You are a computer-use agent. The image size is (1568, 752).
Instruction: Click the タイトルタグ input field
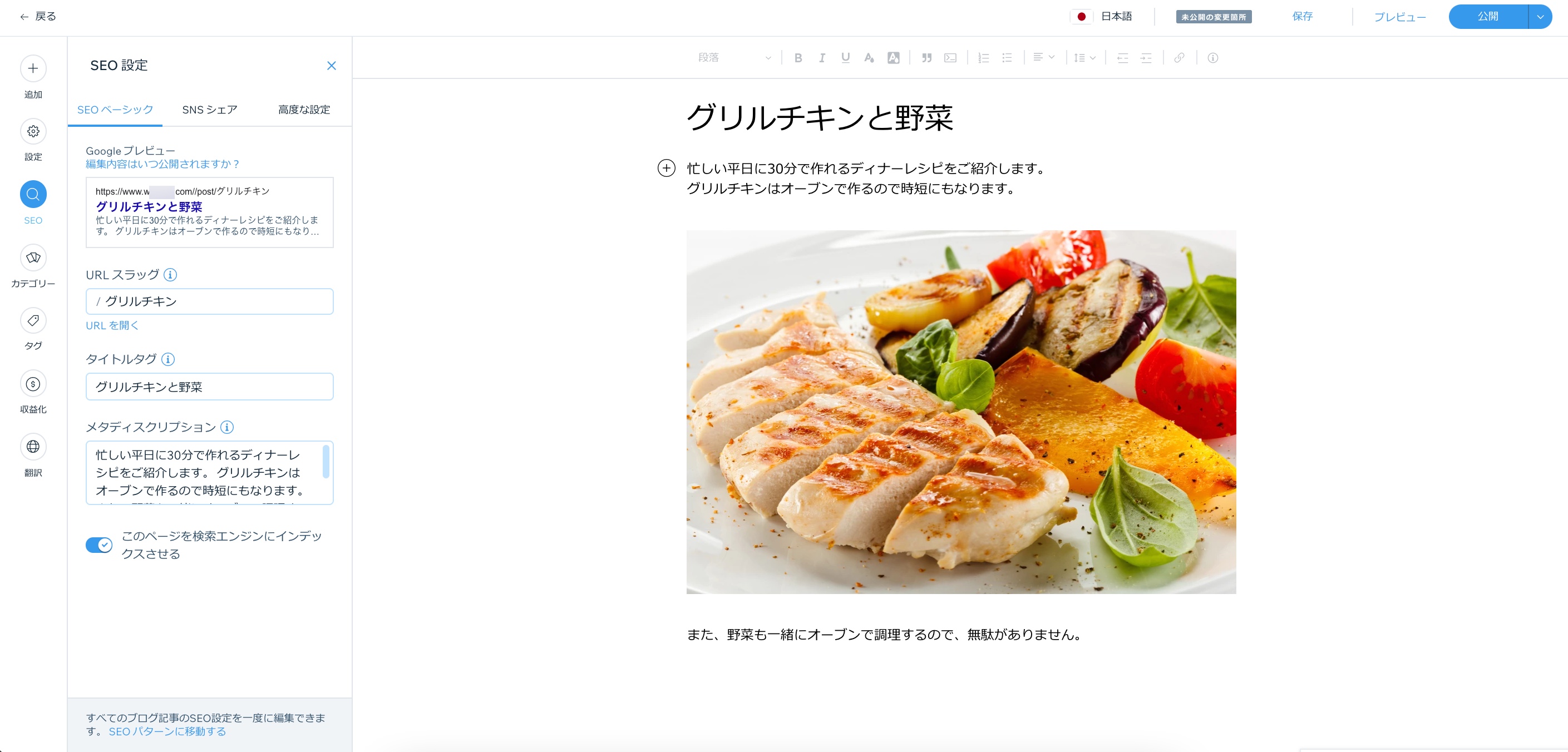(x=209, y=387)
